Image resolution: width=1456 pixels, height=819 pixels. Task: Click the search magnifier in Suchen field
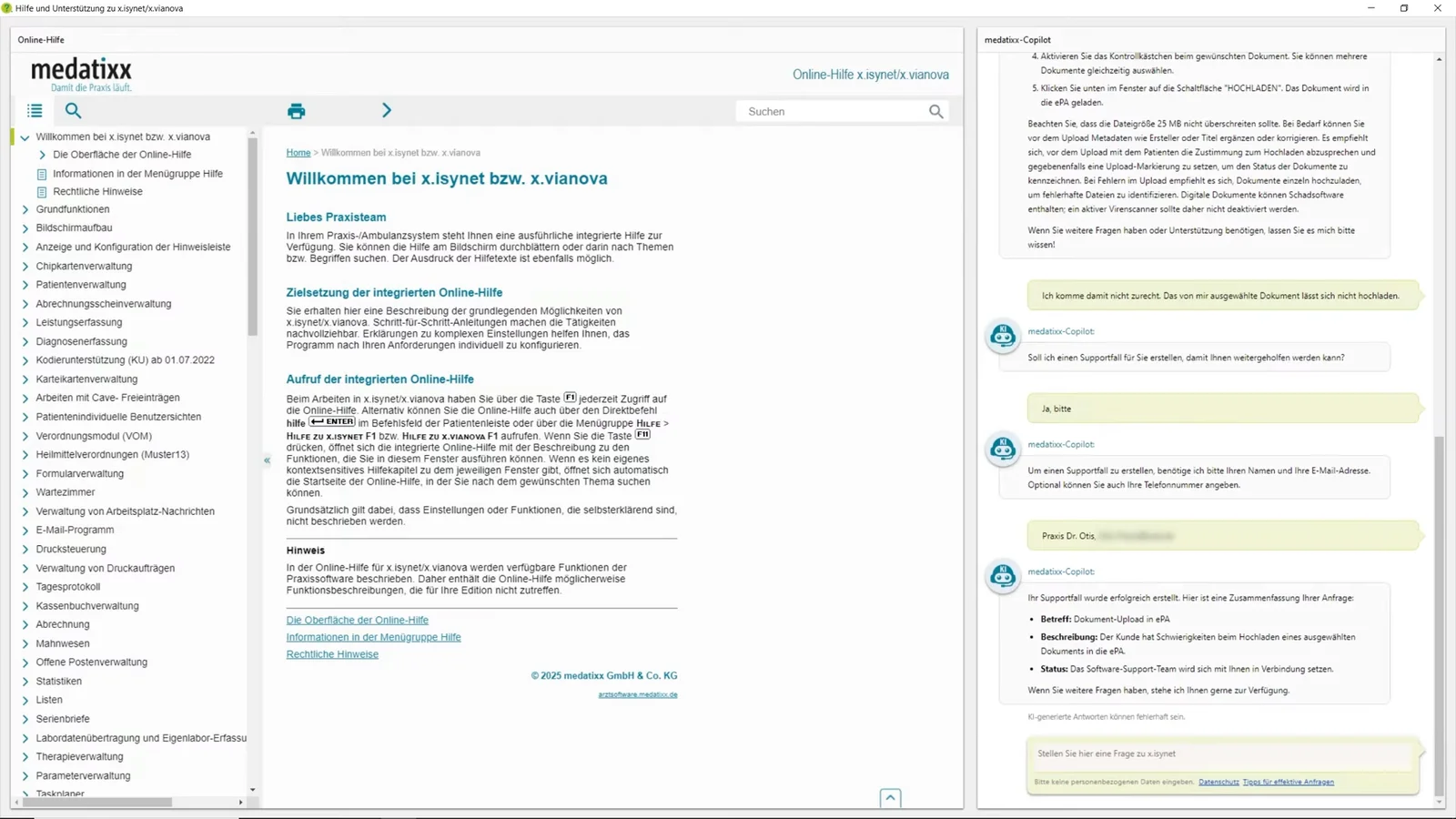tap(935, 111)
